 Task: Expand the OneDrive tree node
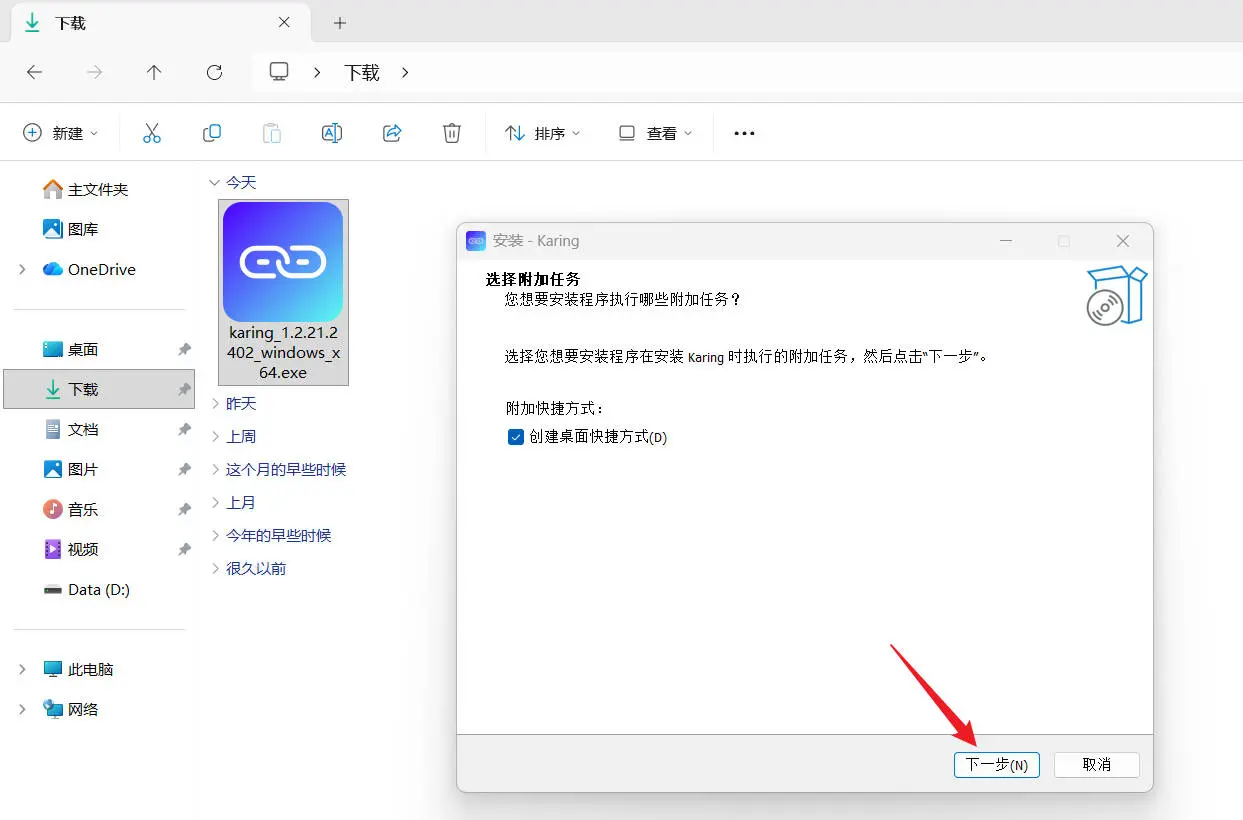(x=22, y=269)
